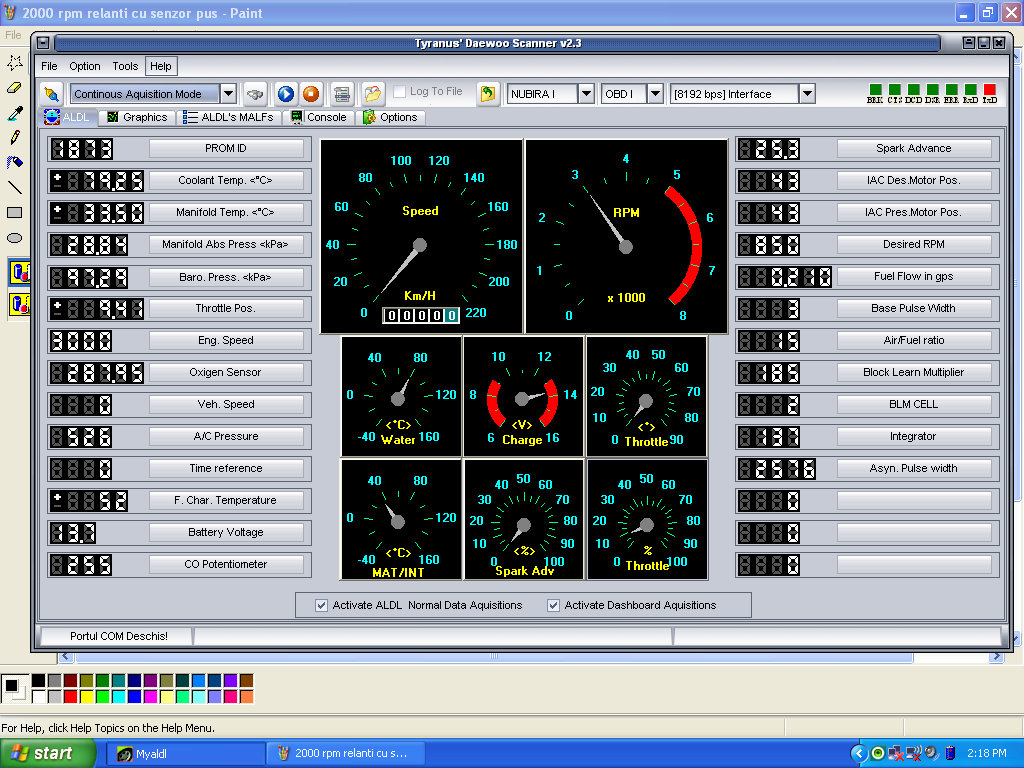Pick the black color swatch in Paint palette
The height and width of the screenshot is (768, 1024).
(x=39, y=681)
